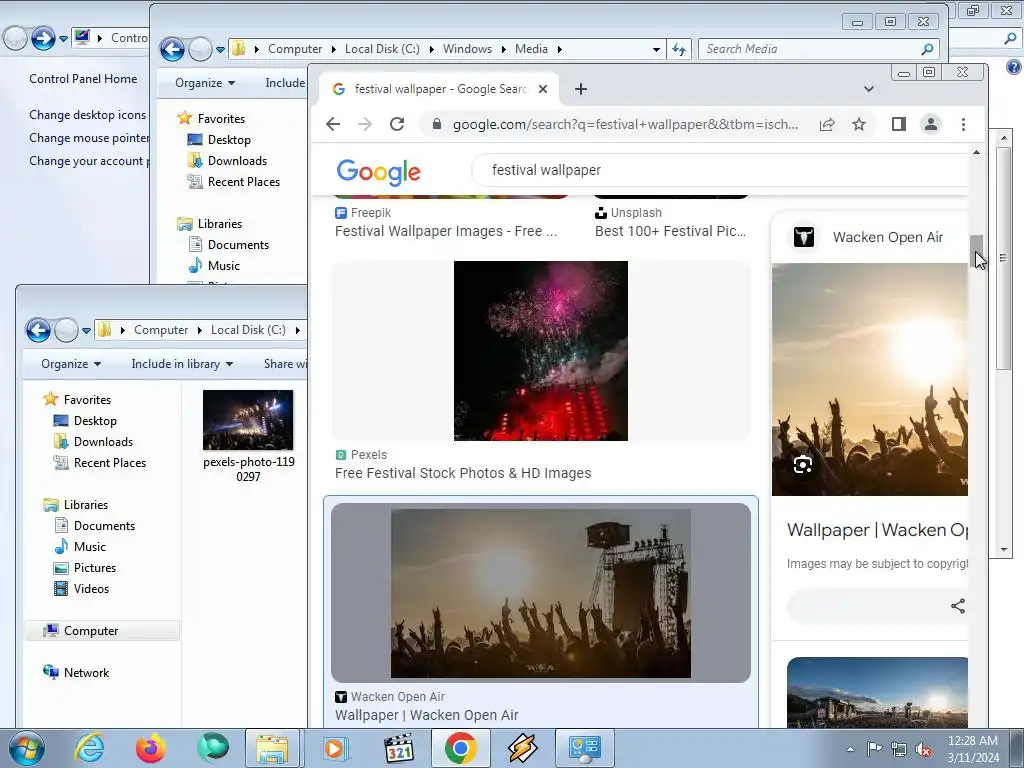Launch Firefox from taskbar

(150, 748)
